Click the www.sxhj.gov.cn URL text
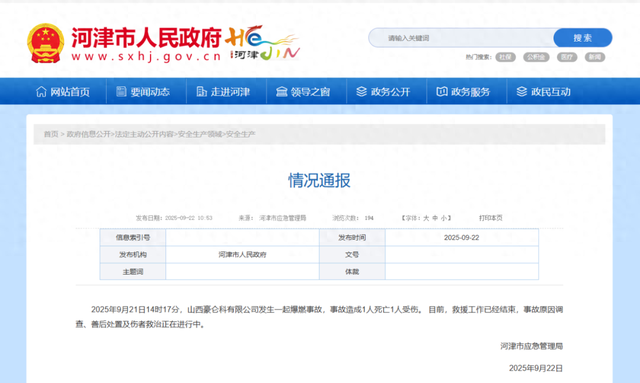This screenshot has width=640, height=383. [x=146, y=56]
